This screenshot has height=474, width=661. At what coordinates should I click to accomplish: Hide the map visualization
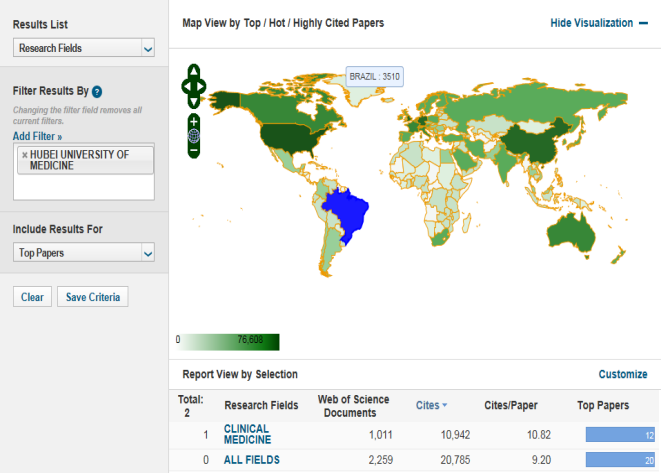point(598,23)
